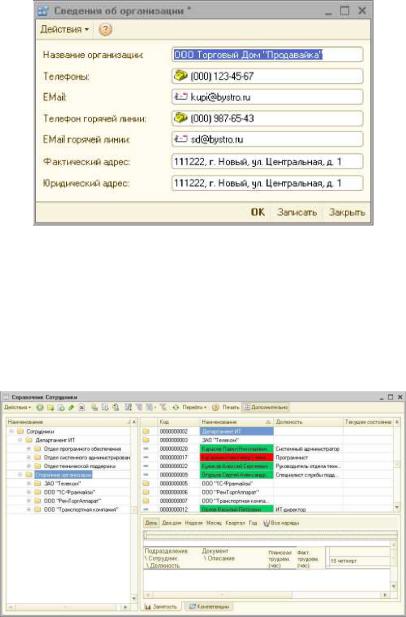The image size is (406, 617).
Task: Expand Отдел програмного обеспечения tree node
Action: click(x=29, y=449)
